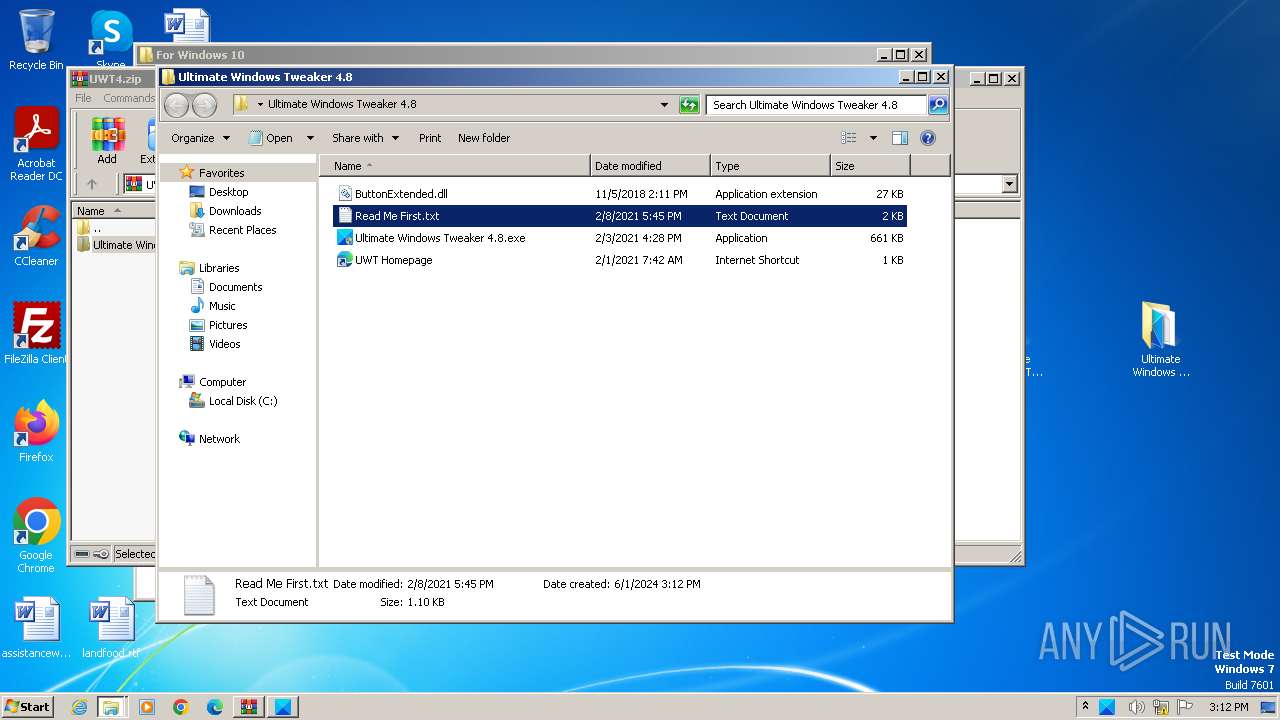This screenshot has width=1280, height=720.
Task: Open the Music library
Action: coord(222,306)
